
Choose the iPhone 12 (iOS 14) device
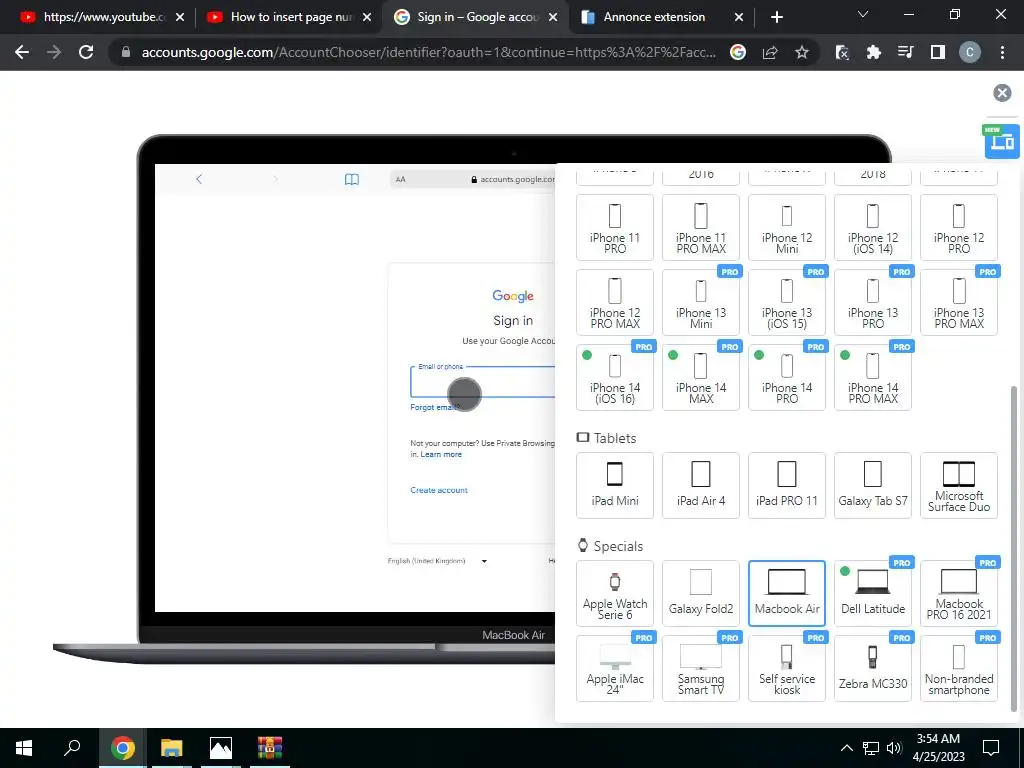[x=872, y=228]
